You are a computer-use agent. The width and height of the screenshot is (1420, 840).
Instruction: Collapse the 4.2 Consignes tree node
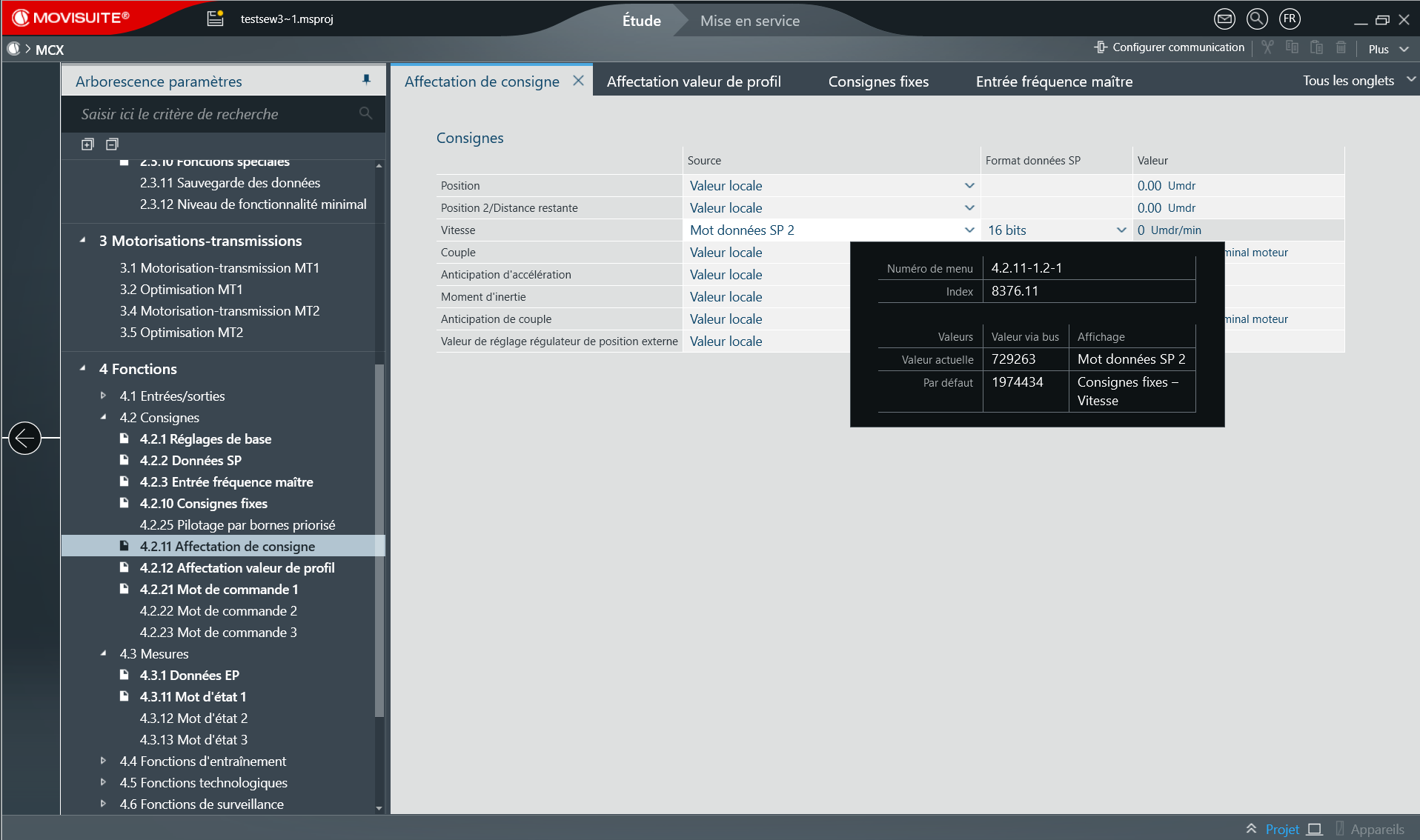tap(104, 417)
